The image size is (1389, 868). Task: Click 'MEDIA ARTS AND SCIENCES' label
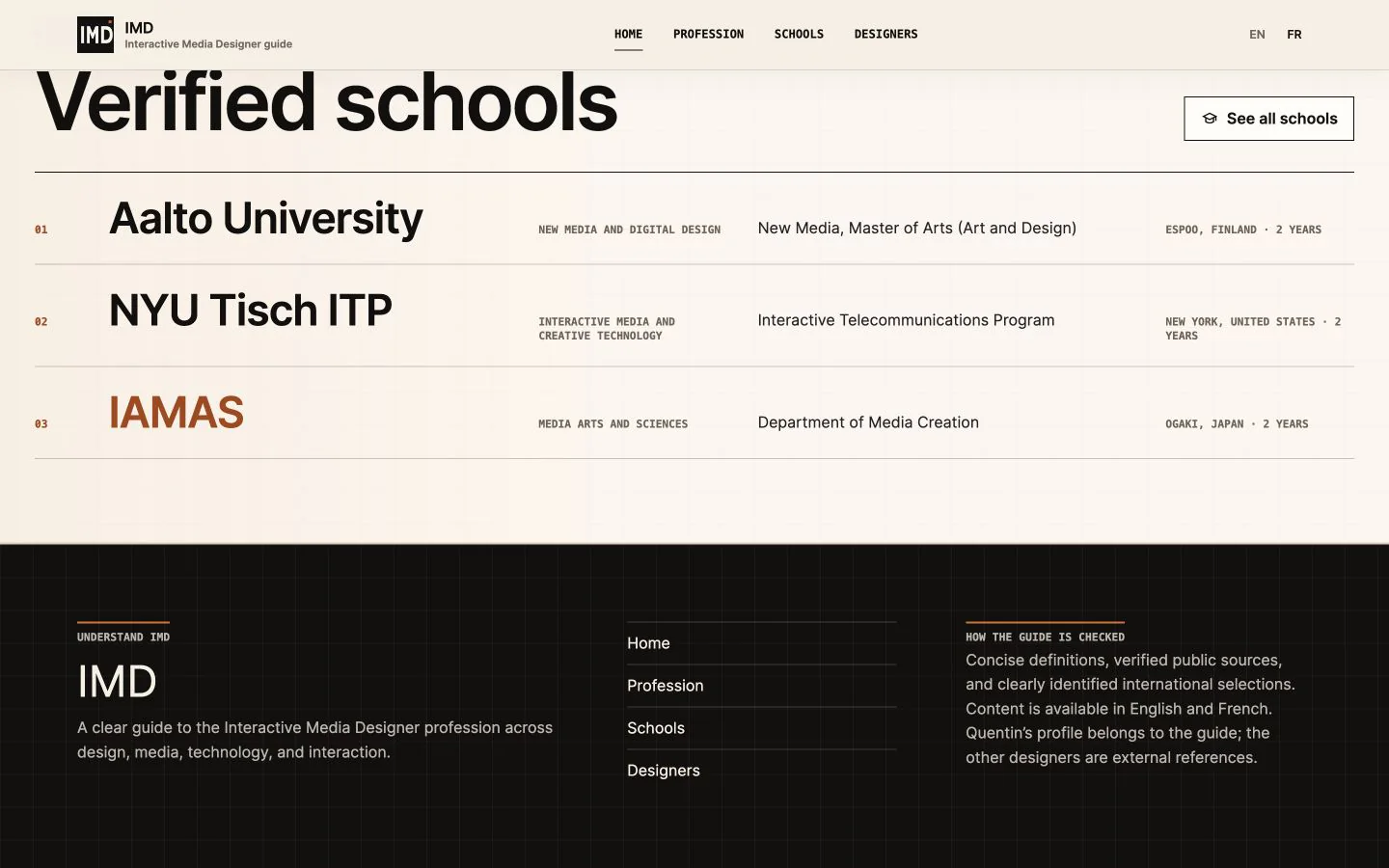(613, 424)
